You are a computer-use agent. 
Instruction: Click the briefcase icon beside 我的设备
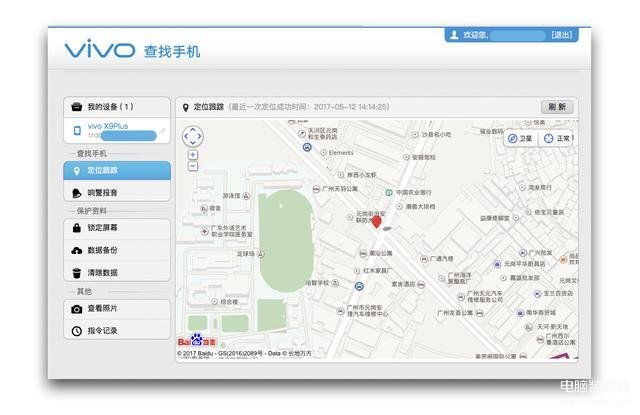(x=77, y=107)
